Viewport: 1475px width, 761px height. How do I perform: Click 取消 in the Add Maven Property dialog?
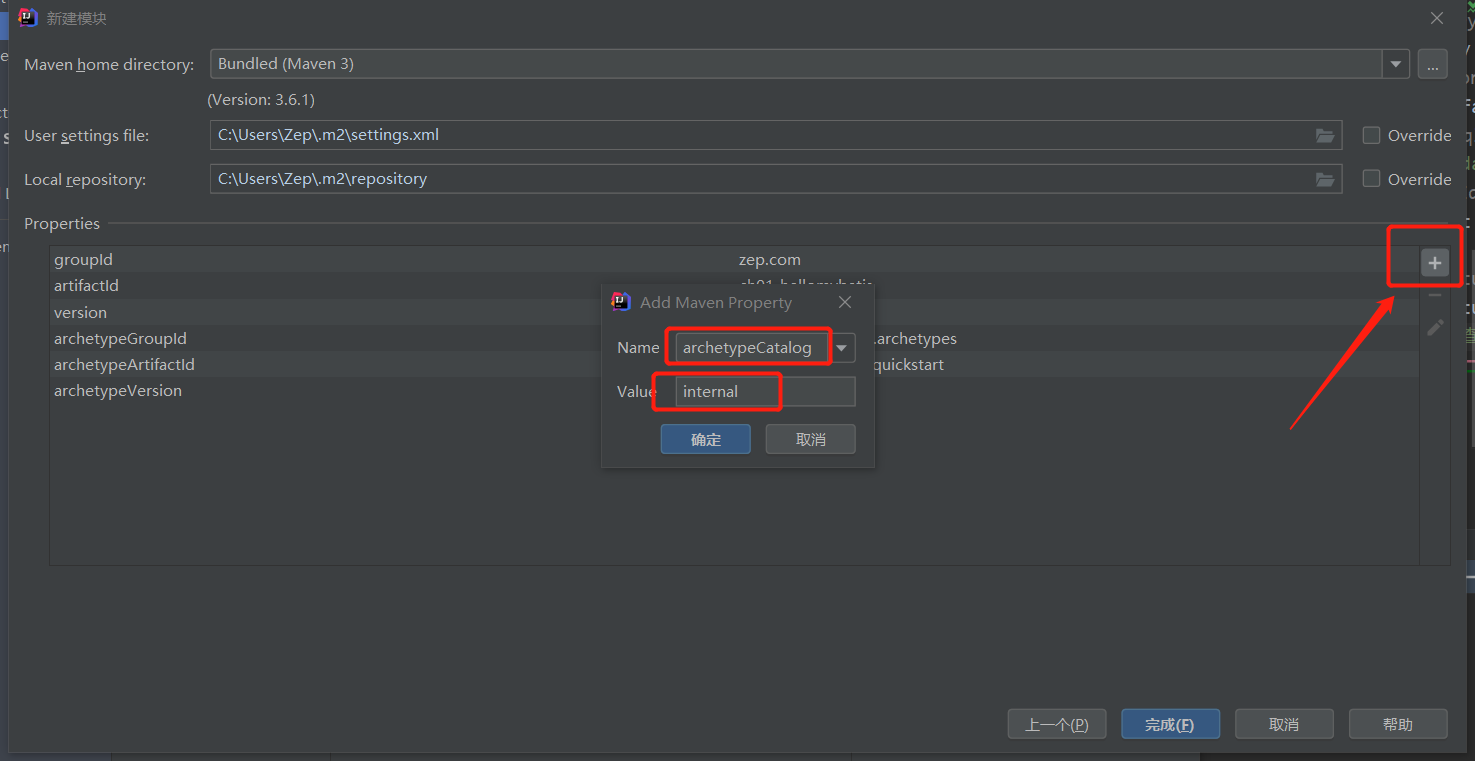tap(810, 439)
